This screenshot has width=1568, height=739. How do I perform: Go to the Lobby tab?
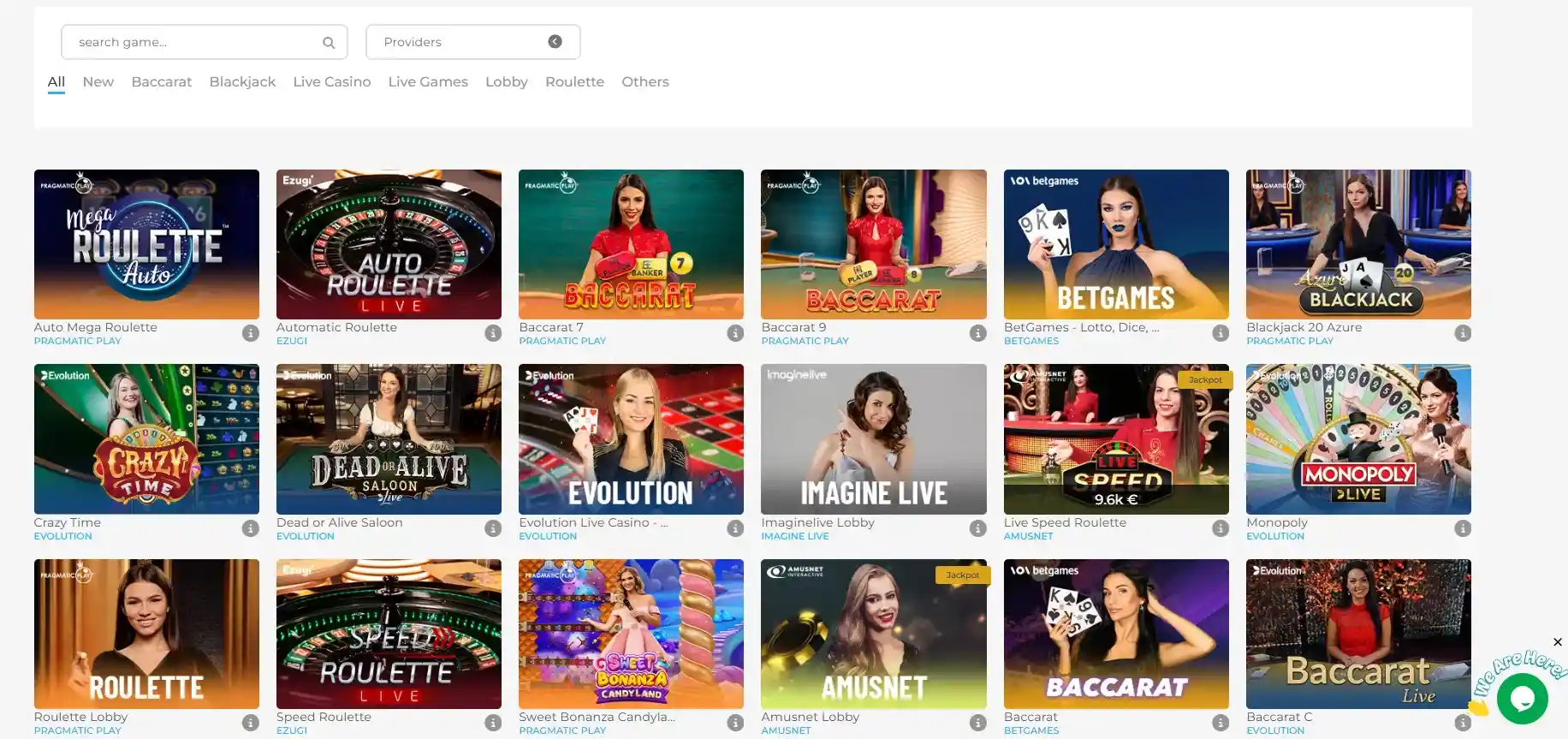(x=507, y=82)
